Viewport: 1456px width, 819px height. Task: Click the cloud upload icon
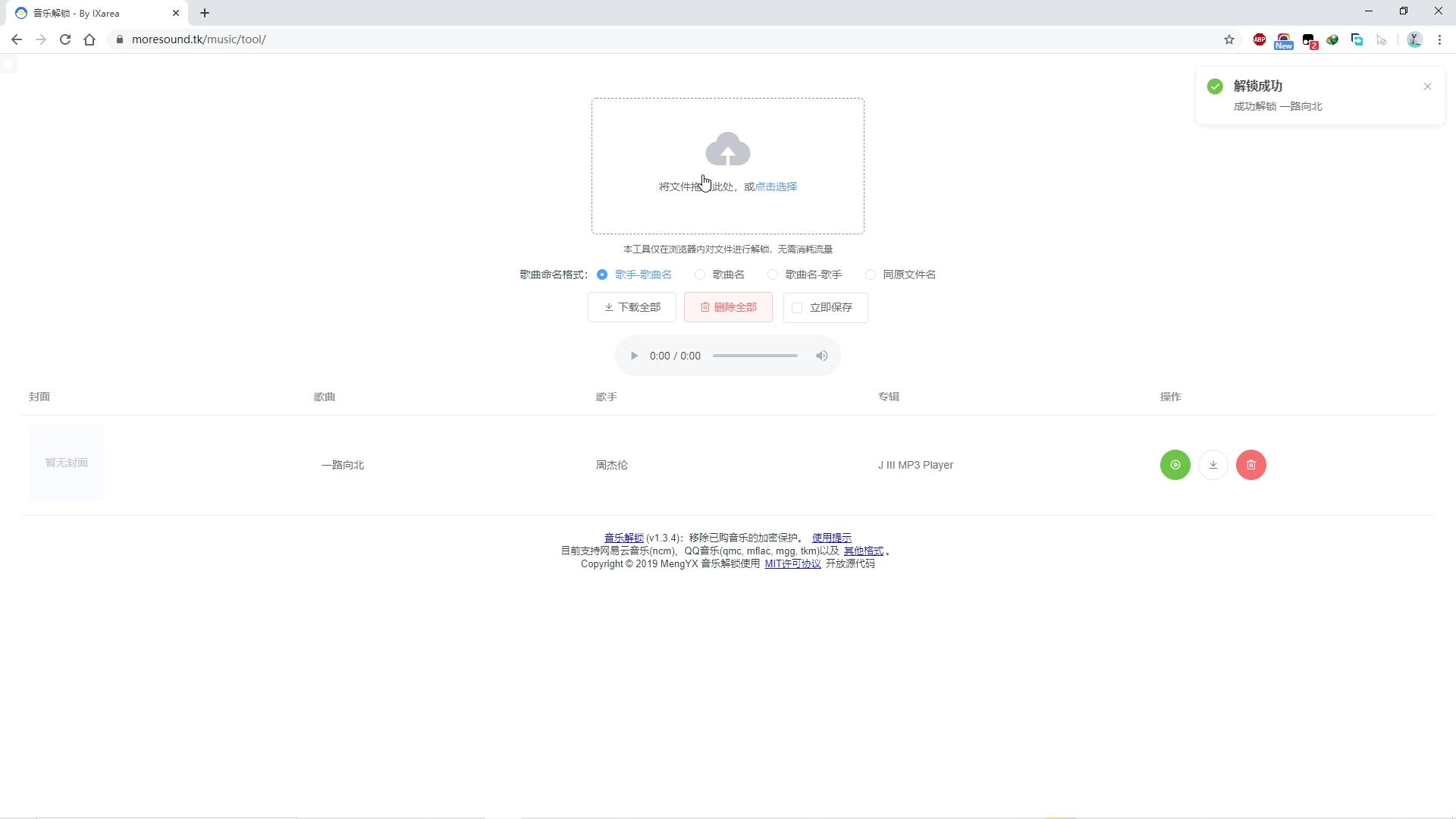click(726, 149)
